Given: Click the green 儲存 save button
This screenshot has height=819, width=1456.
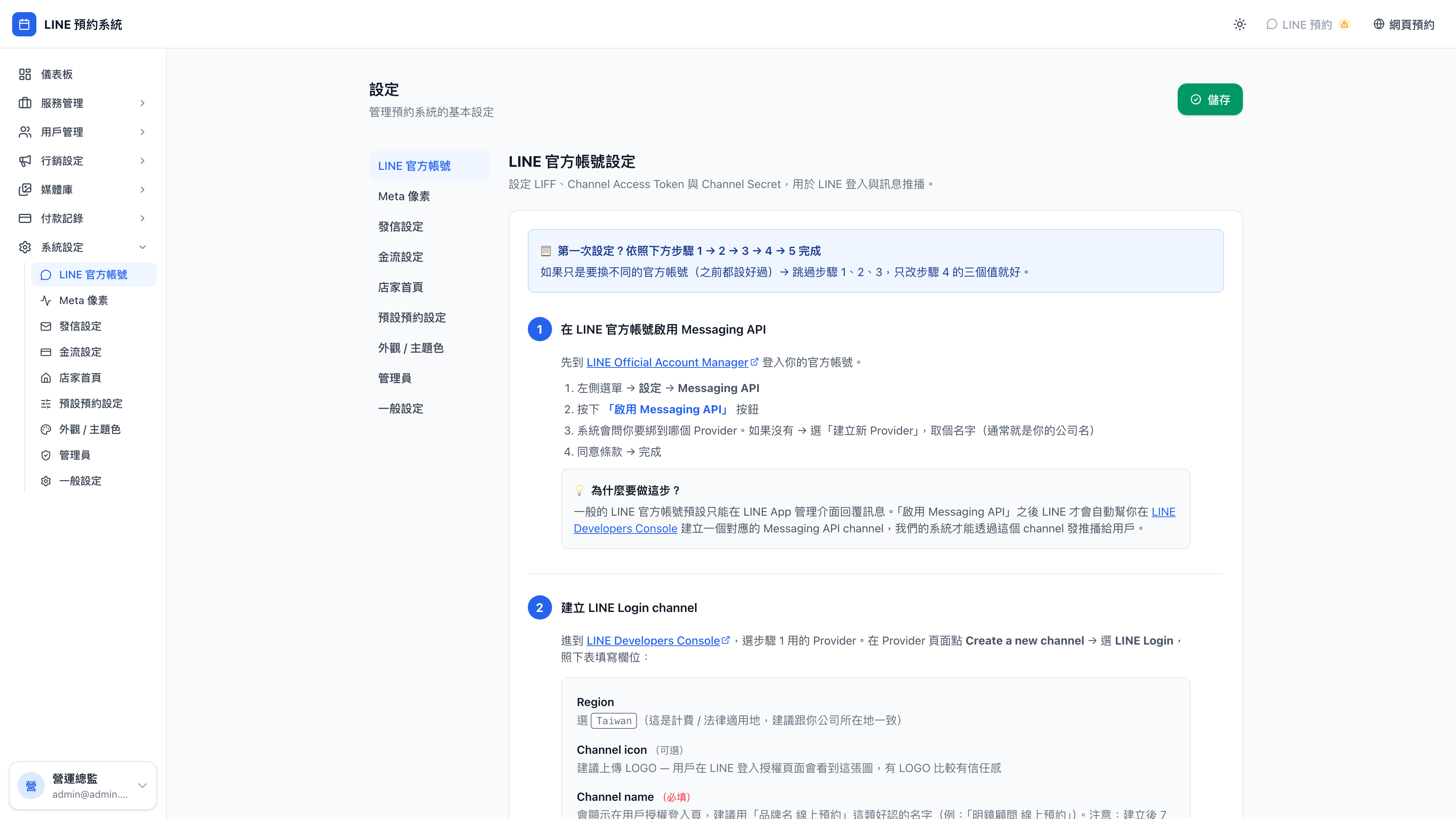Looking at the screenshot, I should pos(1210,99).
